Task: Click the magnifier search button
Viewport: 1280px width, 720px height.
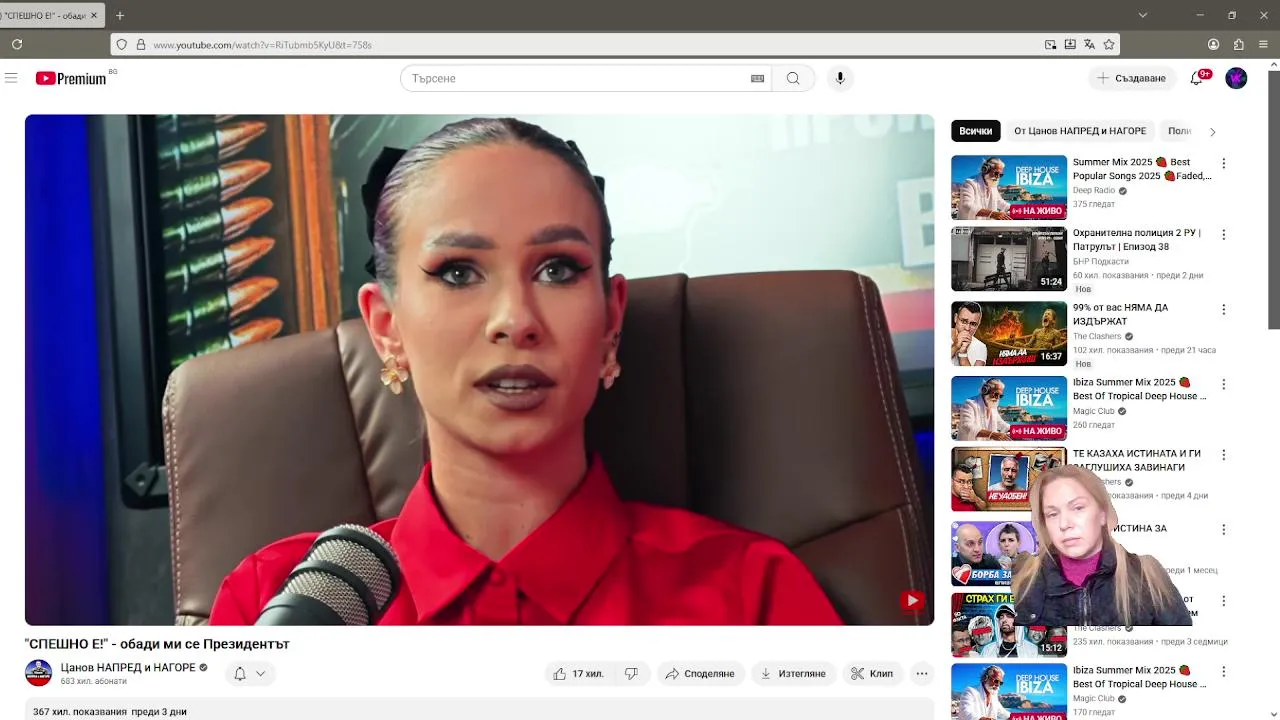Action: [x=793, y=78]
